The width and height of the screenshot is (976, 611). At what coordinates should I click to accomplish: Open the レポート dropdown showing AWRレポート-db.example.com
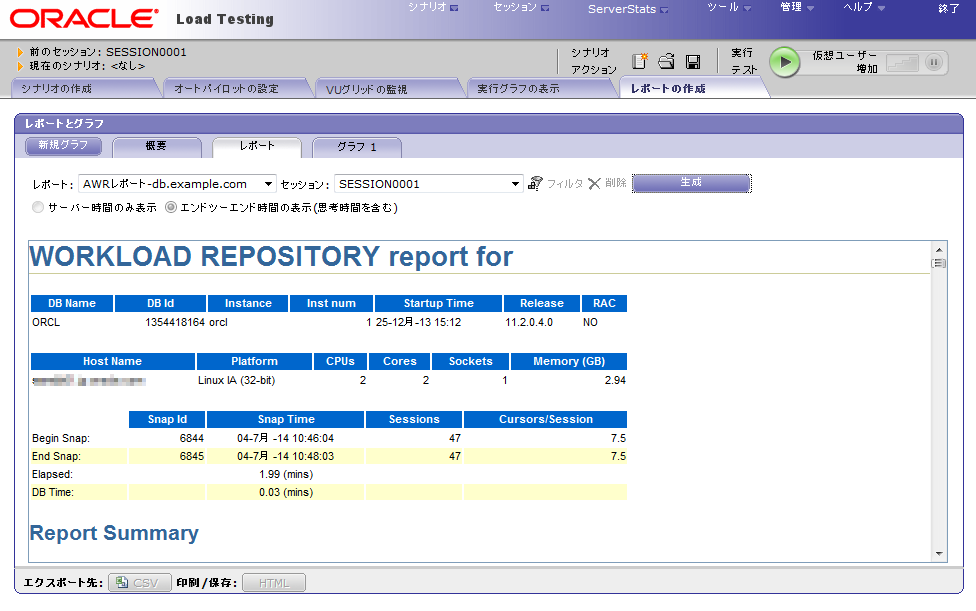pyautogui.click(x=177, y=184)
